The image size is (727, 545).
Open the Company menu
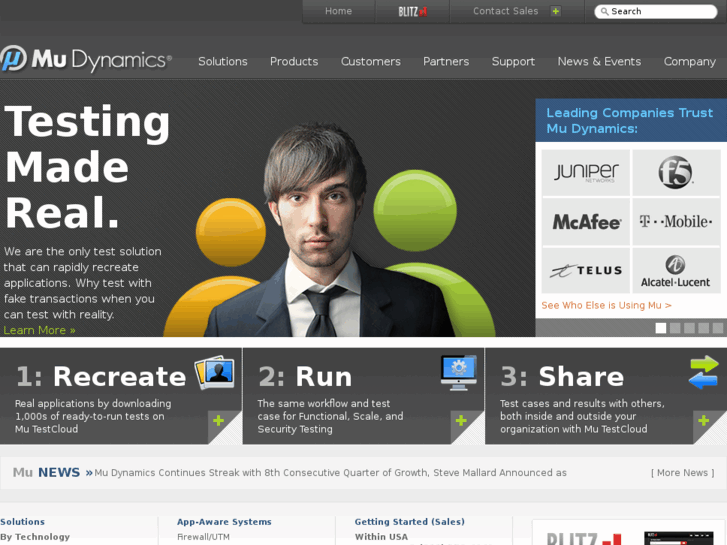point(689,62)
